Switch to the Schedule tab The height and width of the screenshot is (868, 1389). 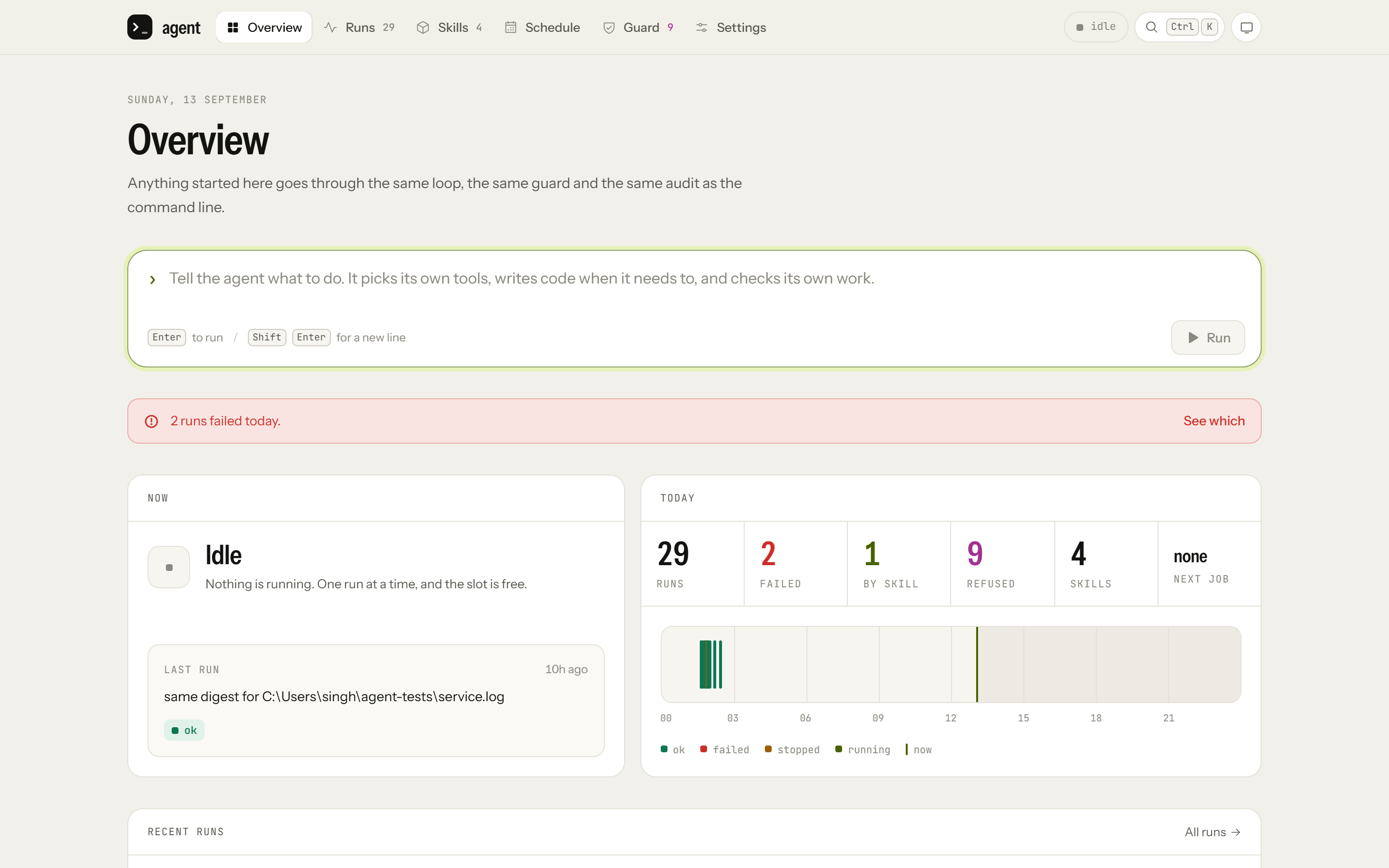(x=543, y=27)
